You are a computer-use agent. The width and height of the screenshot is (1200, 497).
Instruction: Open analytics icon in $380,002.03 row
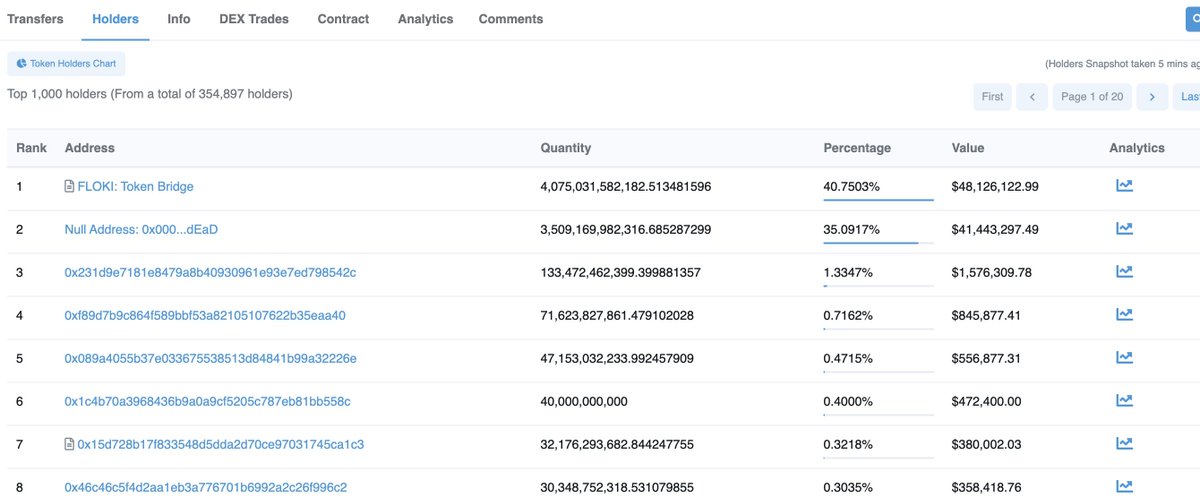click(1124, 444)
